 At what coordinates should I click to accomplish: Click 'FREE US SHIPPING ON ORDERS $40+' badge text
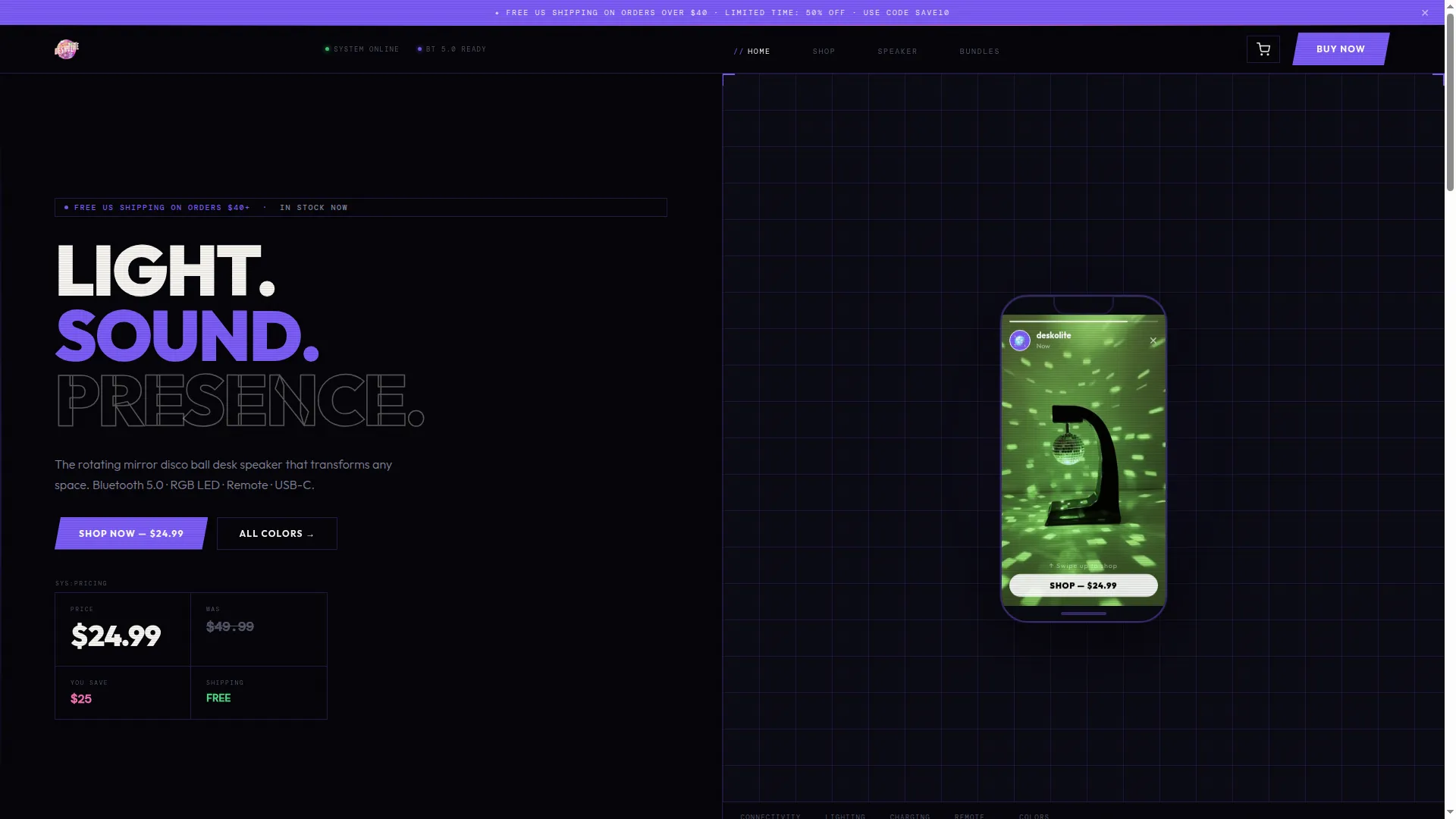coord(162,208)
